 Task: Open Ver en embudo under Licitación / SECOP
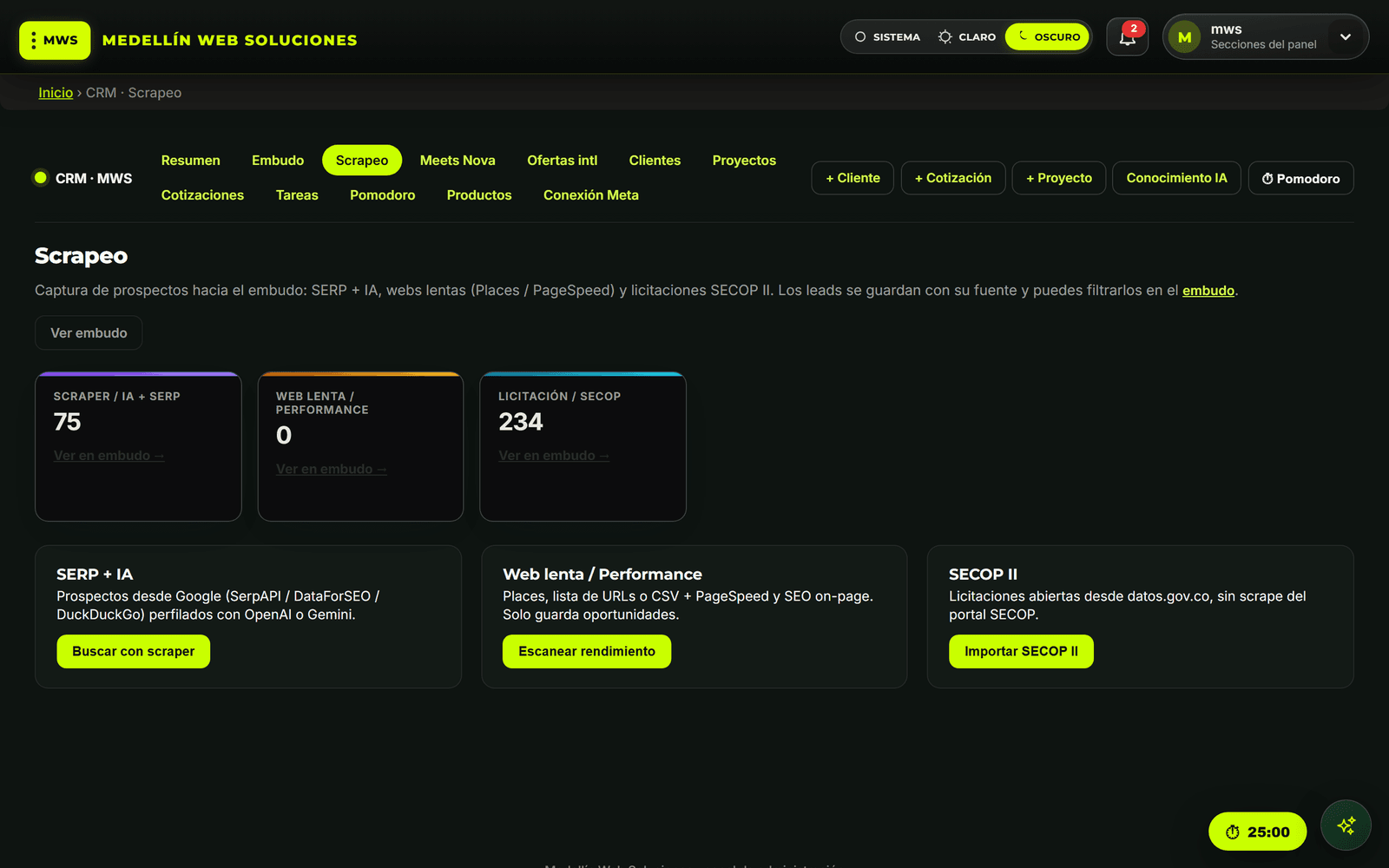click(x=554, y=456)
